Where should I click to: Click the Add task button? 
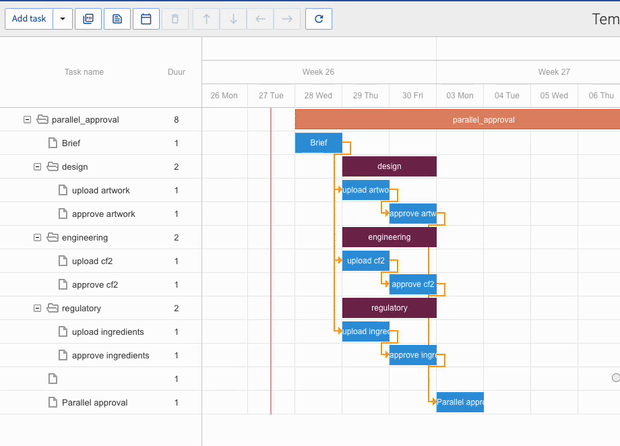pyautogui.click(x=29, y=19)
